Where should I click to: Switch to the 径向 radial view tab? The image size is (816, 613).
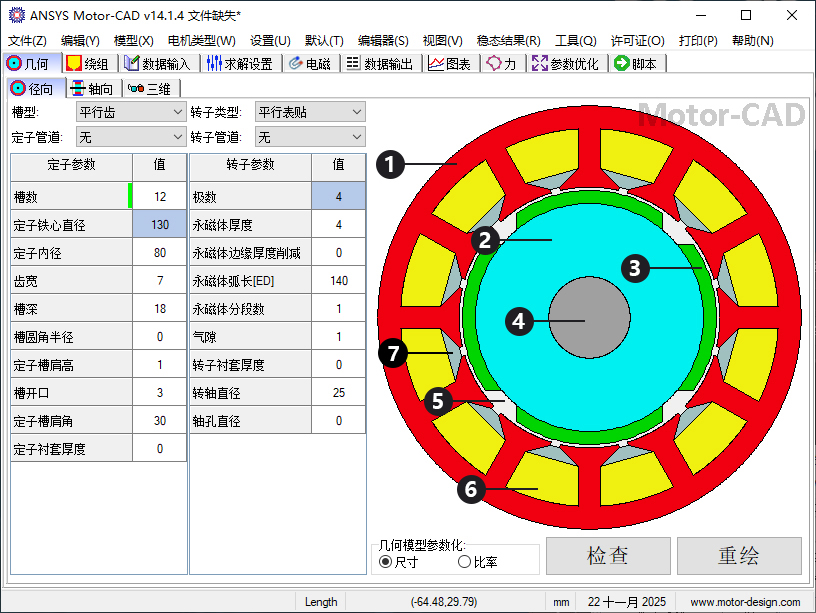(36, 88)
